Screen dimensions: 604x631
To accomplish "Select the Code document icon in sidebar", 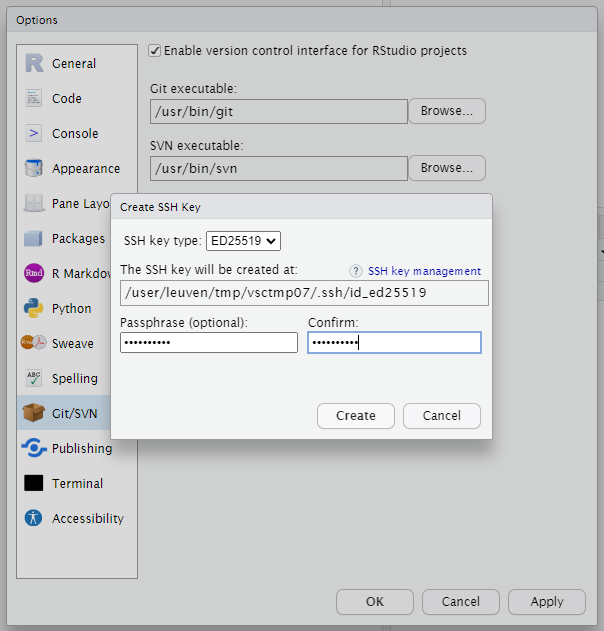I will (34, 98).
